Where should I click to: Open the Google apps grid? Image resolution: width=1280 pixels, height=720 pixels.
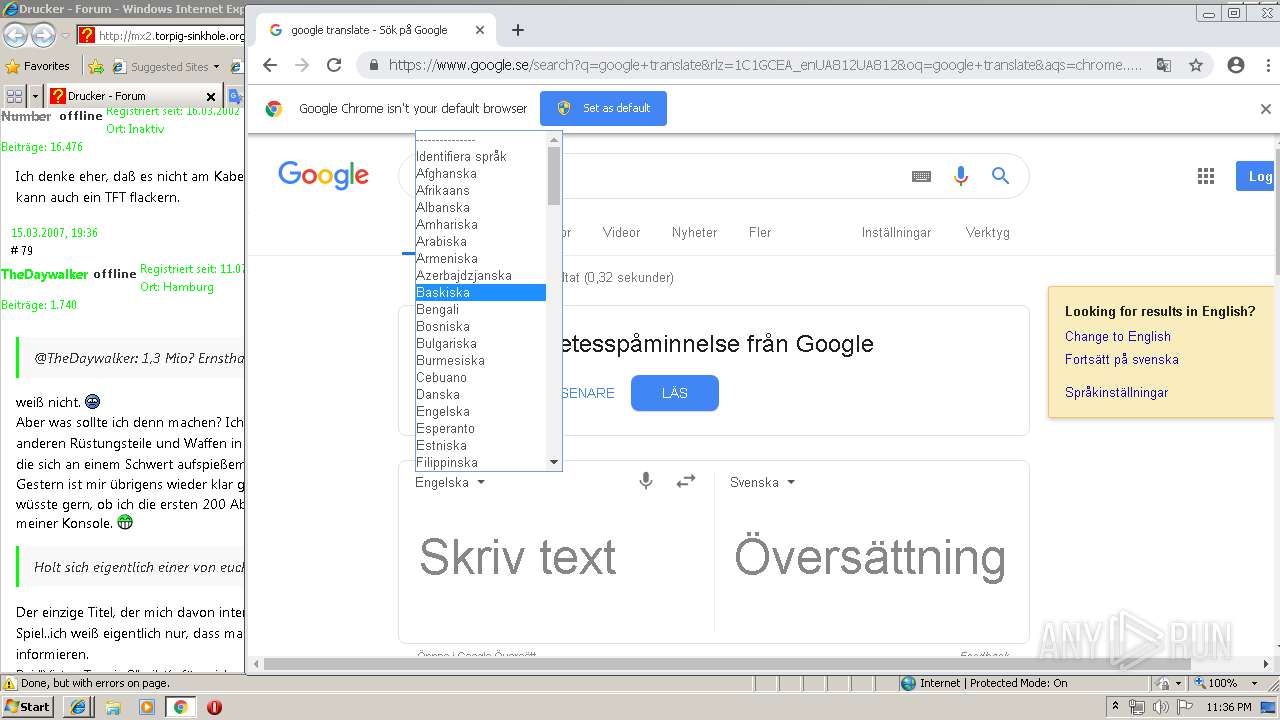(1206, 176)
